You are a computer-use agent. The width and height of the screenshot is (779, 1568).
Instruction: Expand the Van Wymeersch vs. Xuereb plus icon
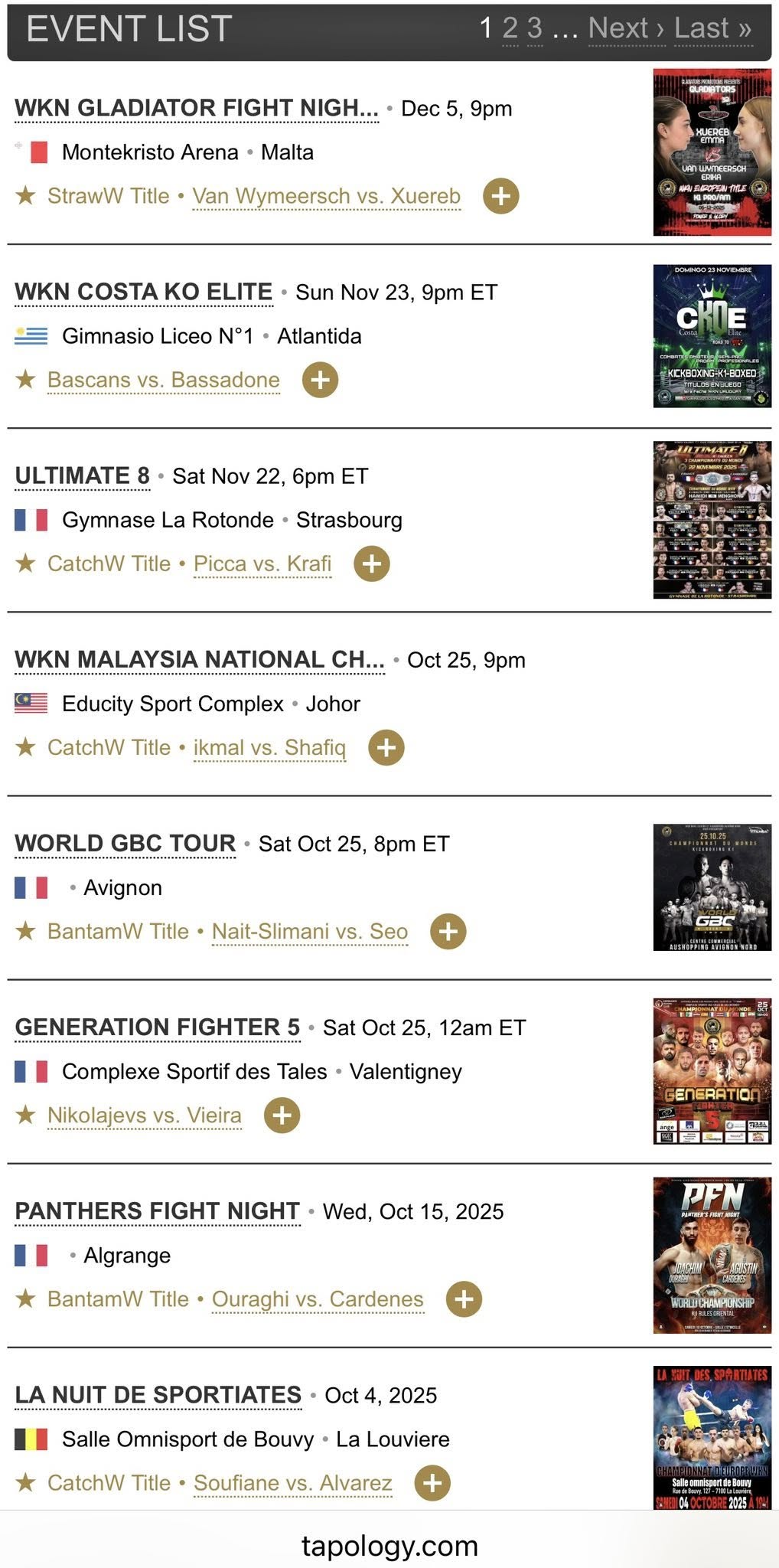500,196
